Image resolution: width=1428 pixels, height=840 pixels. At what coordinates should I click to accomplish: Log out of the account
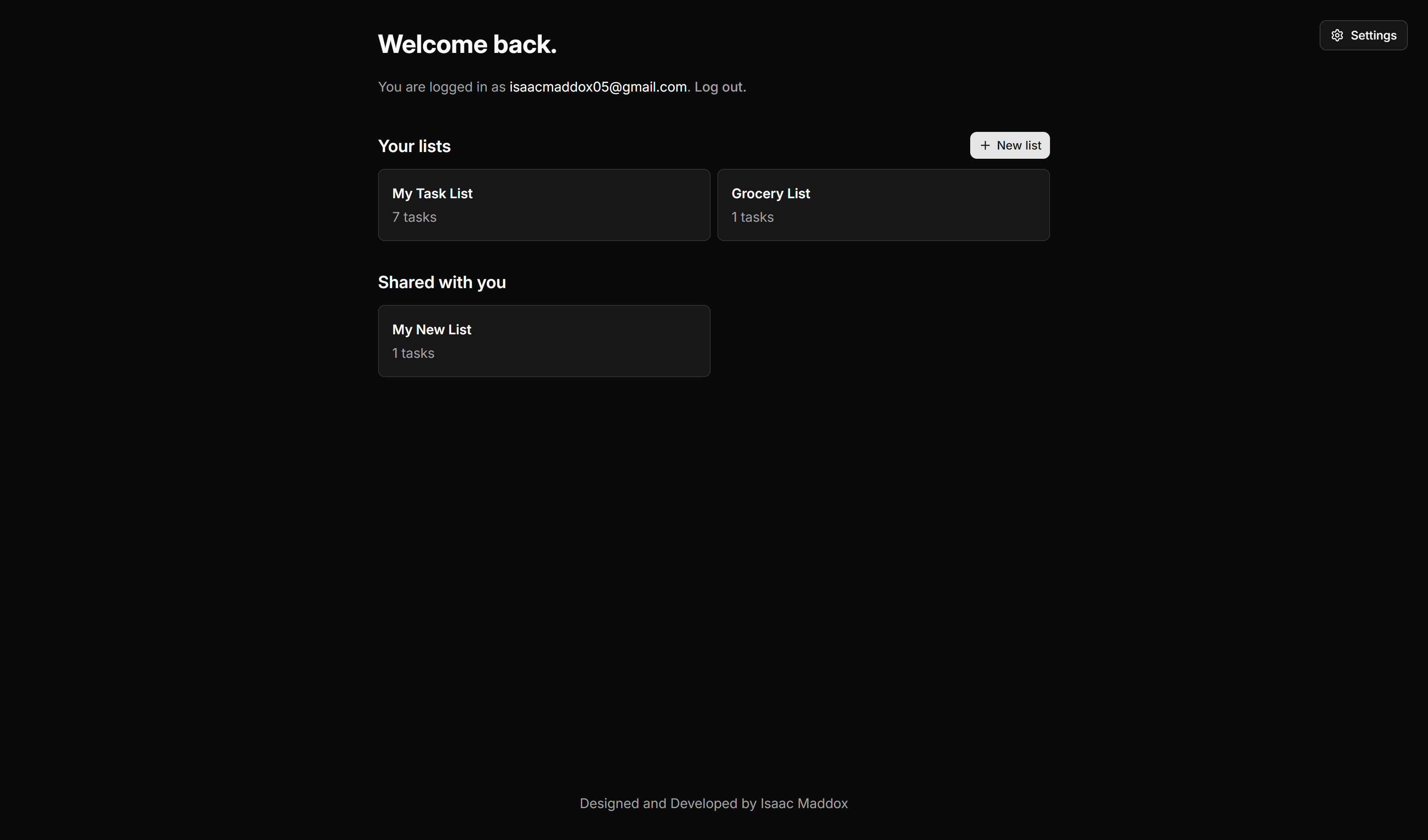[x=719, y=86]
